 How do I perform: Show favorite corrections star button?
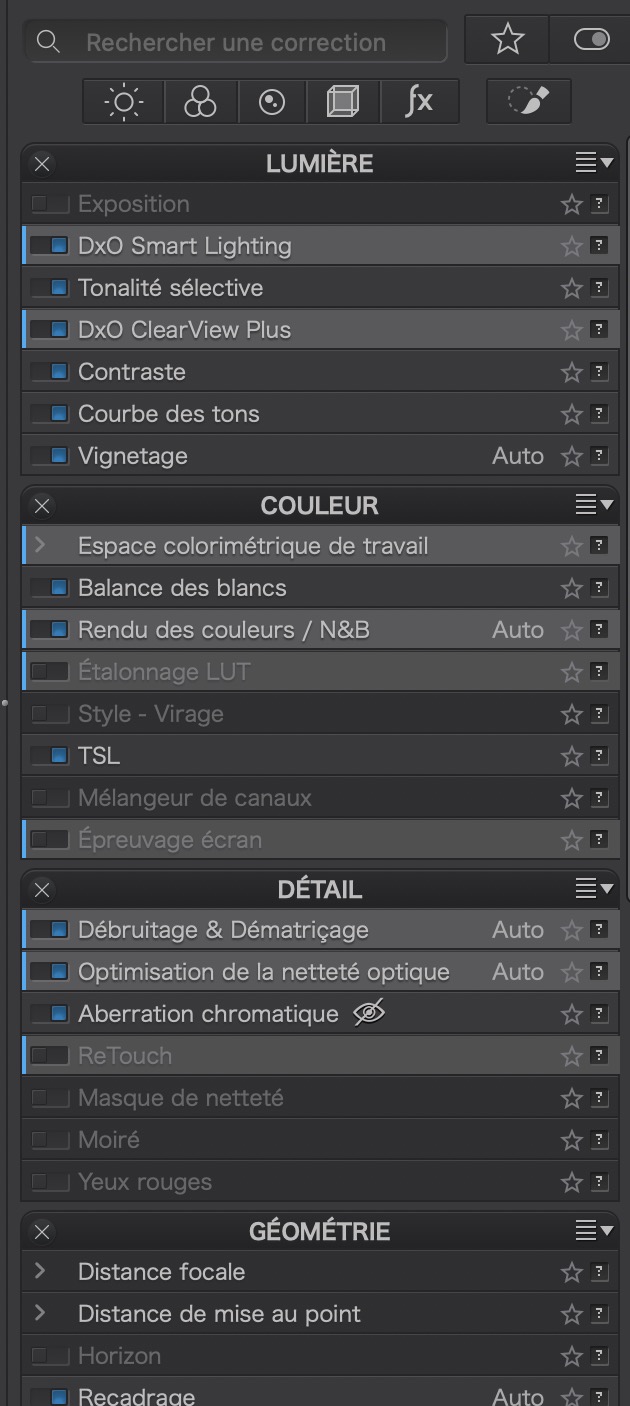[508, 40]
